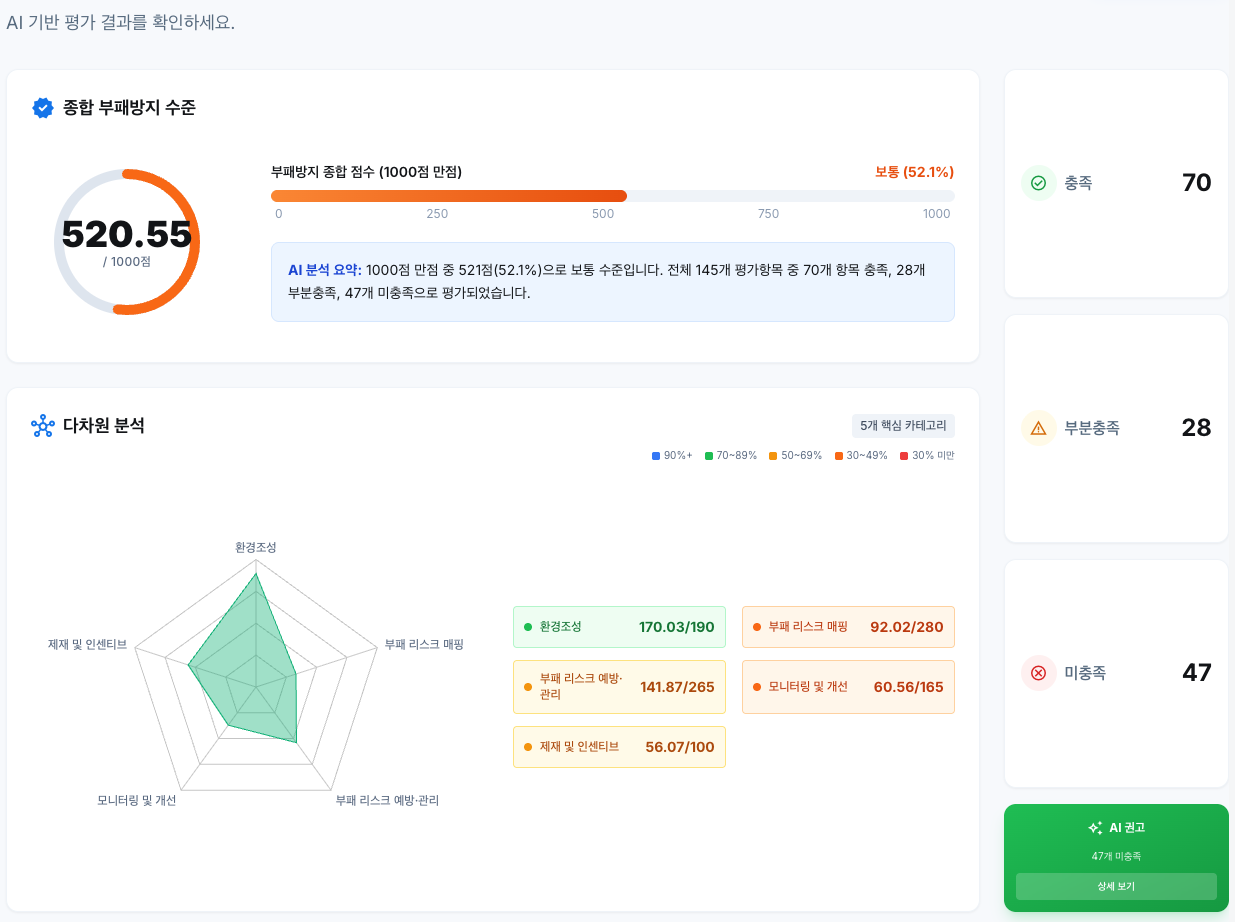The image size is (1235, 922).
Task: Click the blue verified badge icon beside 종합 부패방지 수준
Action: [x=43, y=108]
